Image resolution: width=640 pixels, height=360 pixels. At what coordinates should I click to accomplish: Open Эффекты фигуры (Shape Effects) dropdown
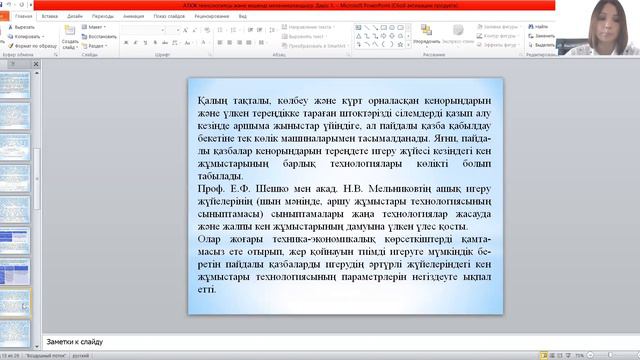pyautogui.click(x=499, y=45)
